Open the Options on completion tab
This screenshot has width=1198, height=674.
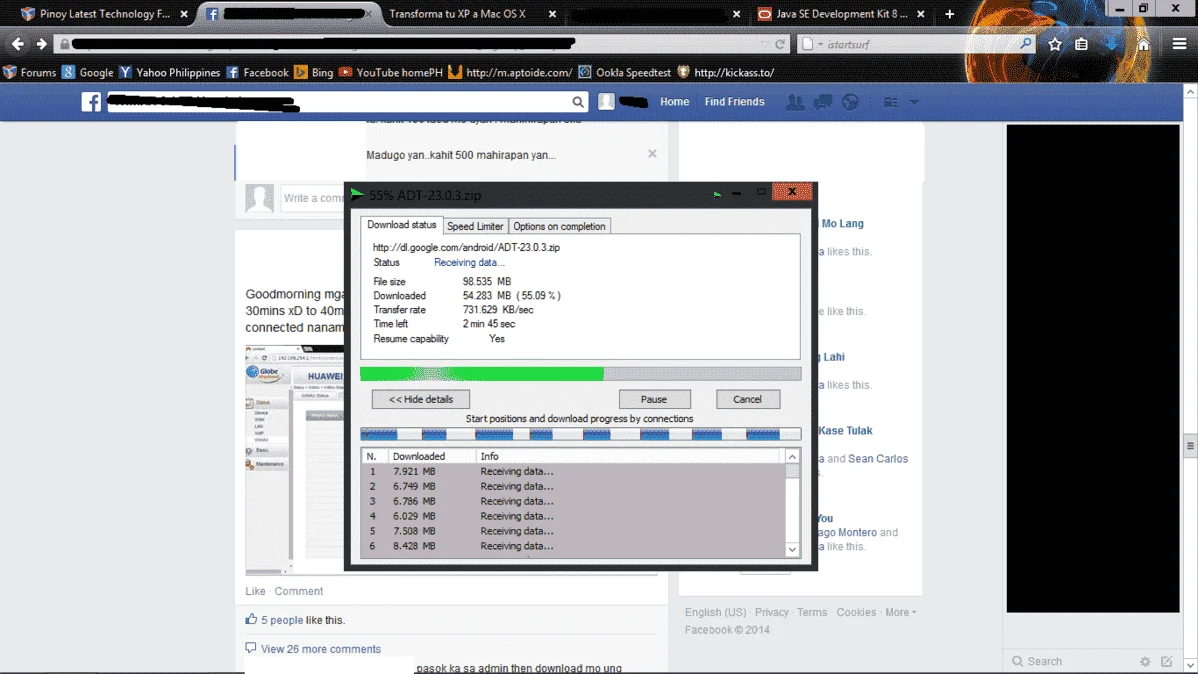coord(559,226)
